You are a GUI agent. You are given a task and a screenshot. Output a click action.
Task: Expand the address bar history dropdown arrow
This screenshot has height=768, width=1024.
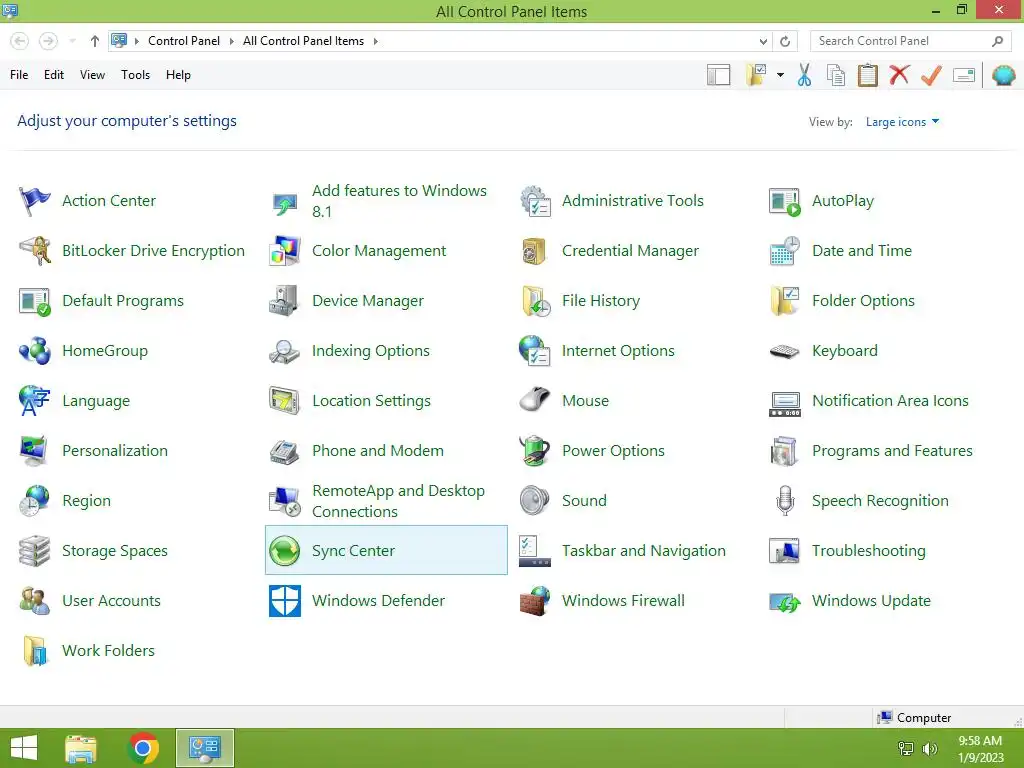(x=763, y=41)
